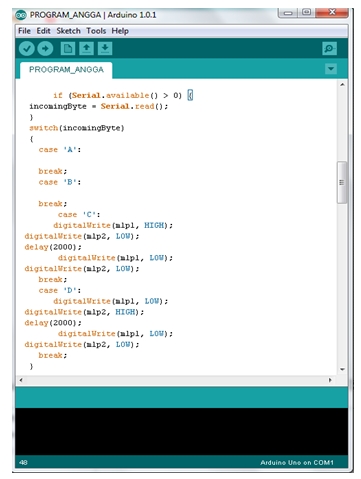Minimize the Arduino window

pyautogui.click(x=289, y=13)
